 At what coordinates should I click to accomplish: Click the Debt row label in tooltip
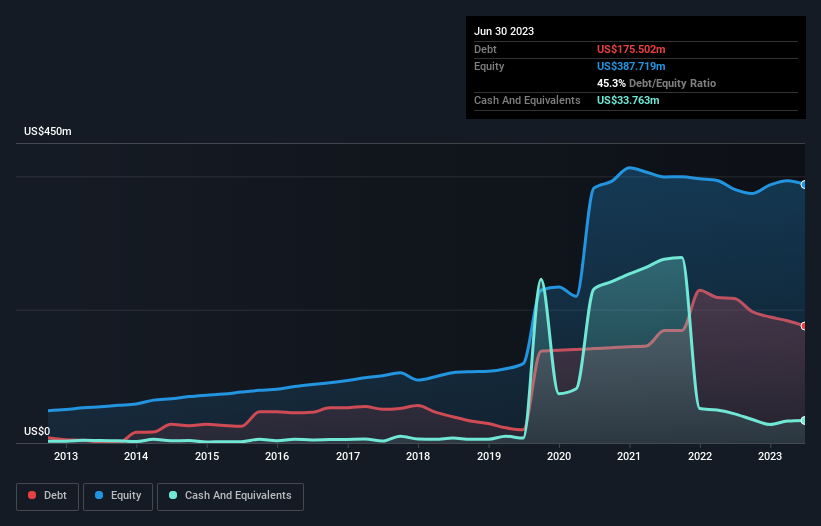pyautogui.click(x=485, y=49)
